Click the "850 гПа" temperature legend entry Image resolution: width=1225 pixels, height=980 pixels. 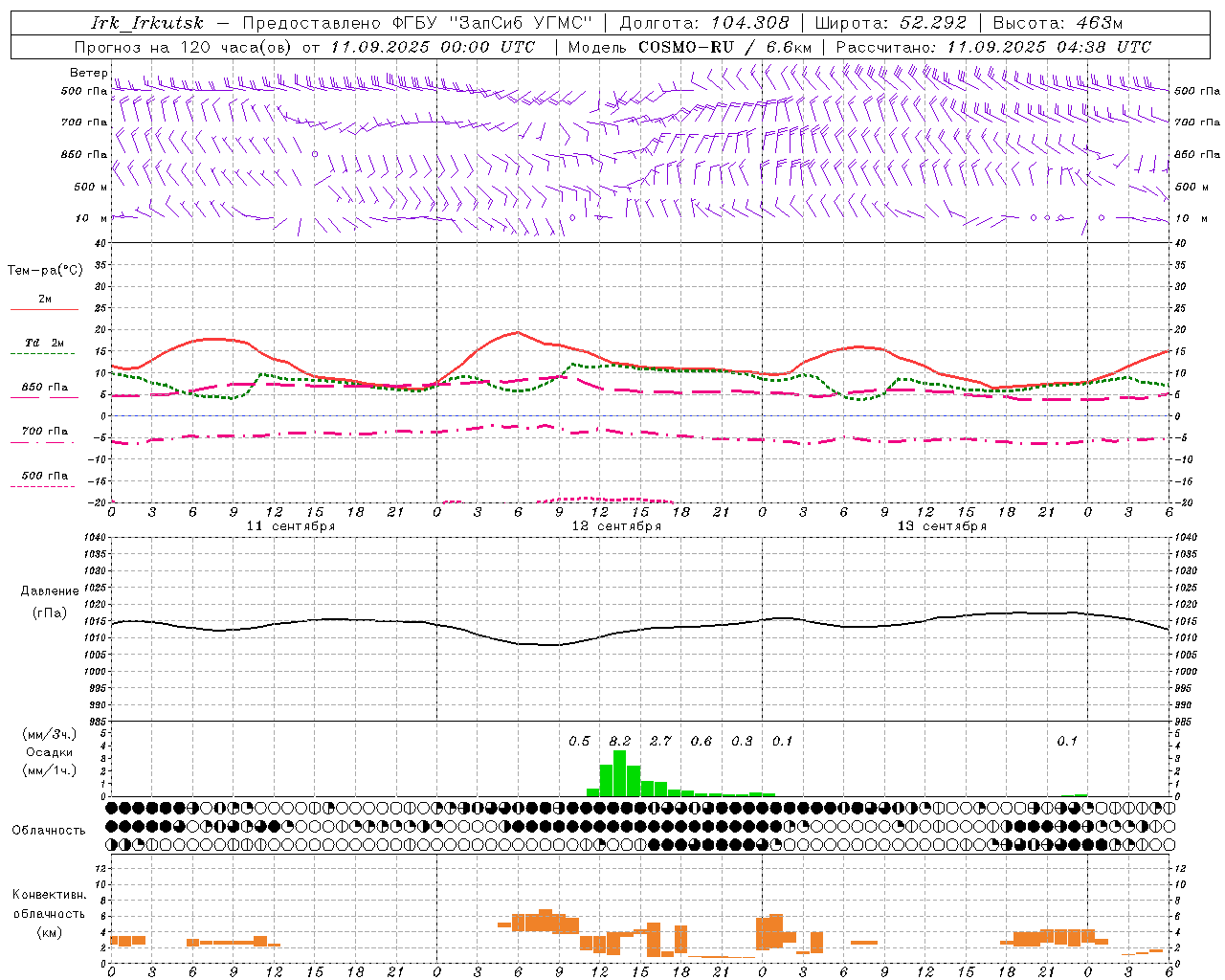(x=44, y=388)
